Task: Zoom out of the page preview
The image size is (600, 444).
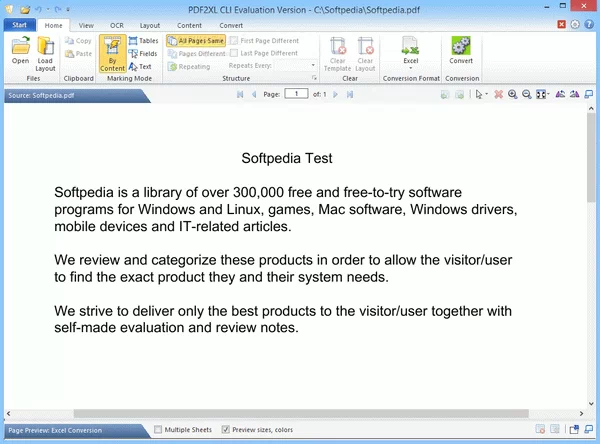Action: coord(526,94)
